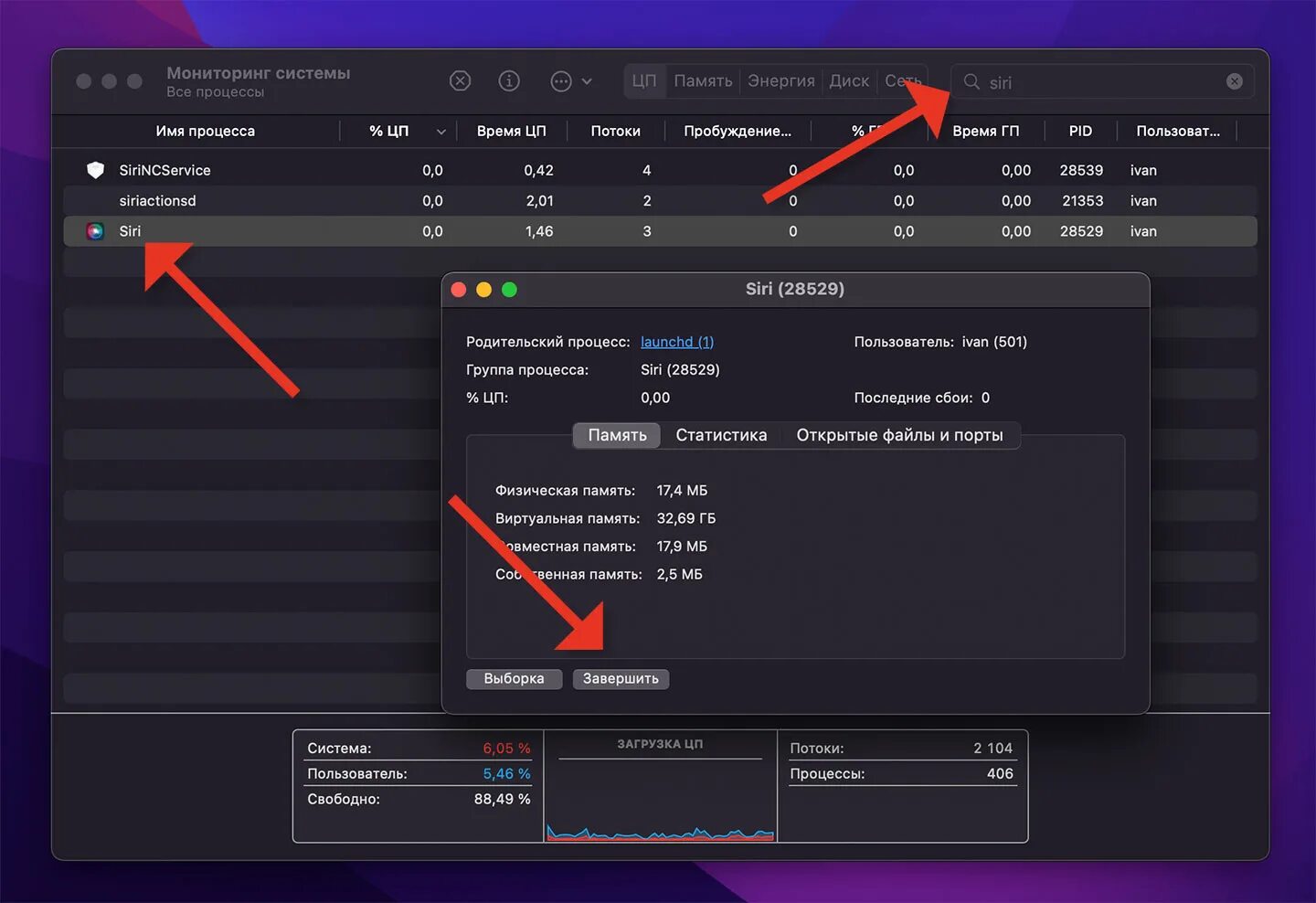Open the ellipsis actions menu in toolbar
The height and width of the screenshot is (903, 1316).
571,81
